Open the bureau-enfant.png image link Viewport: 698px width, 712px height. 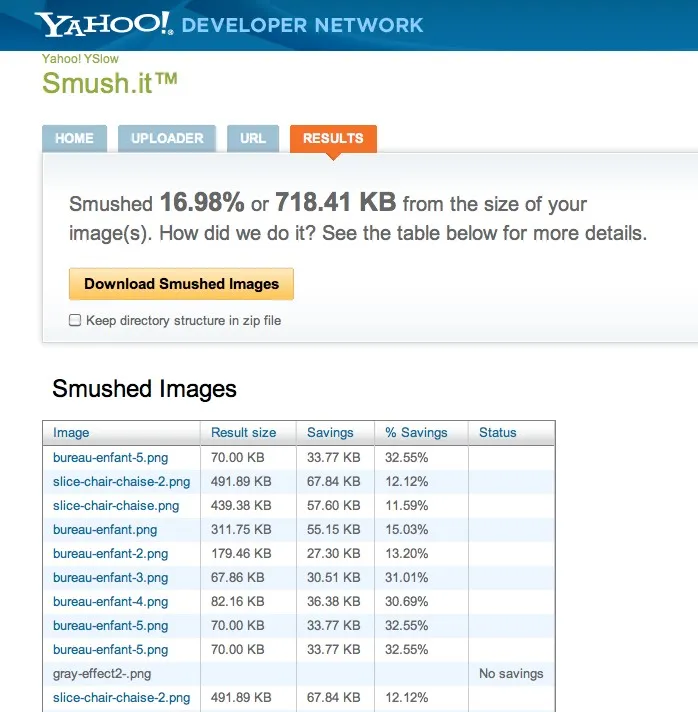(x=105, y=529)
